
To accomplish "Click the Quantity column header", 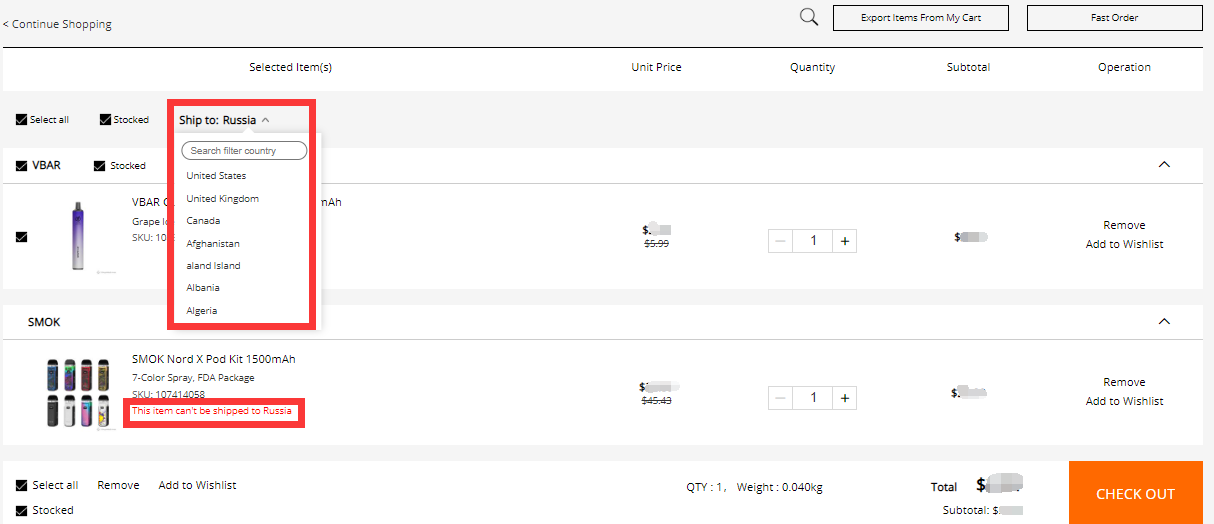I will [x=812, y=67].
